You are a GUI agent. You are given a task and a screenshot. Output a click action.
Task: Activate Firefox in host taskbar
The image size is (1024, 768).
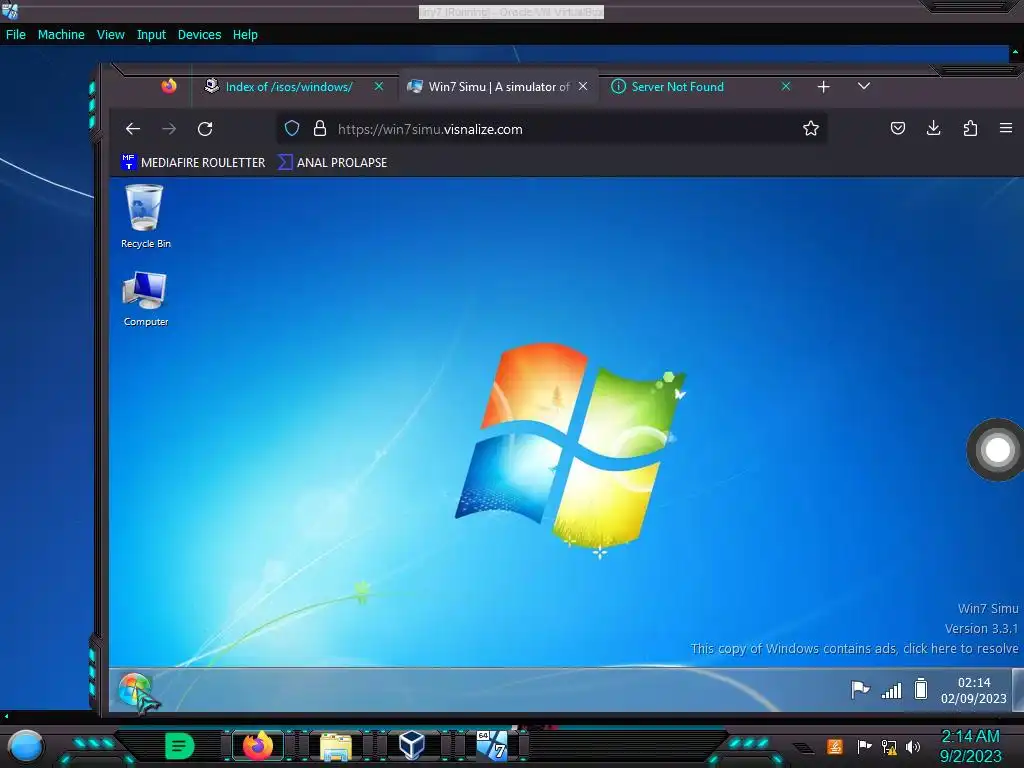pyautogui.click(x=258, y=746)
